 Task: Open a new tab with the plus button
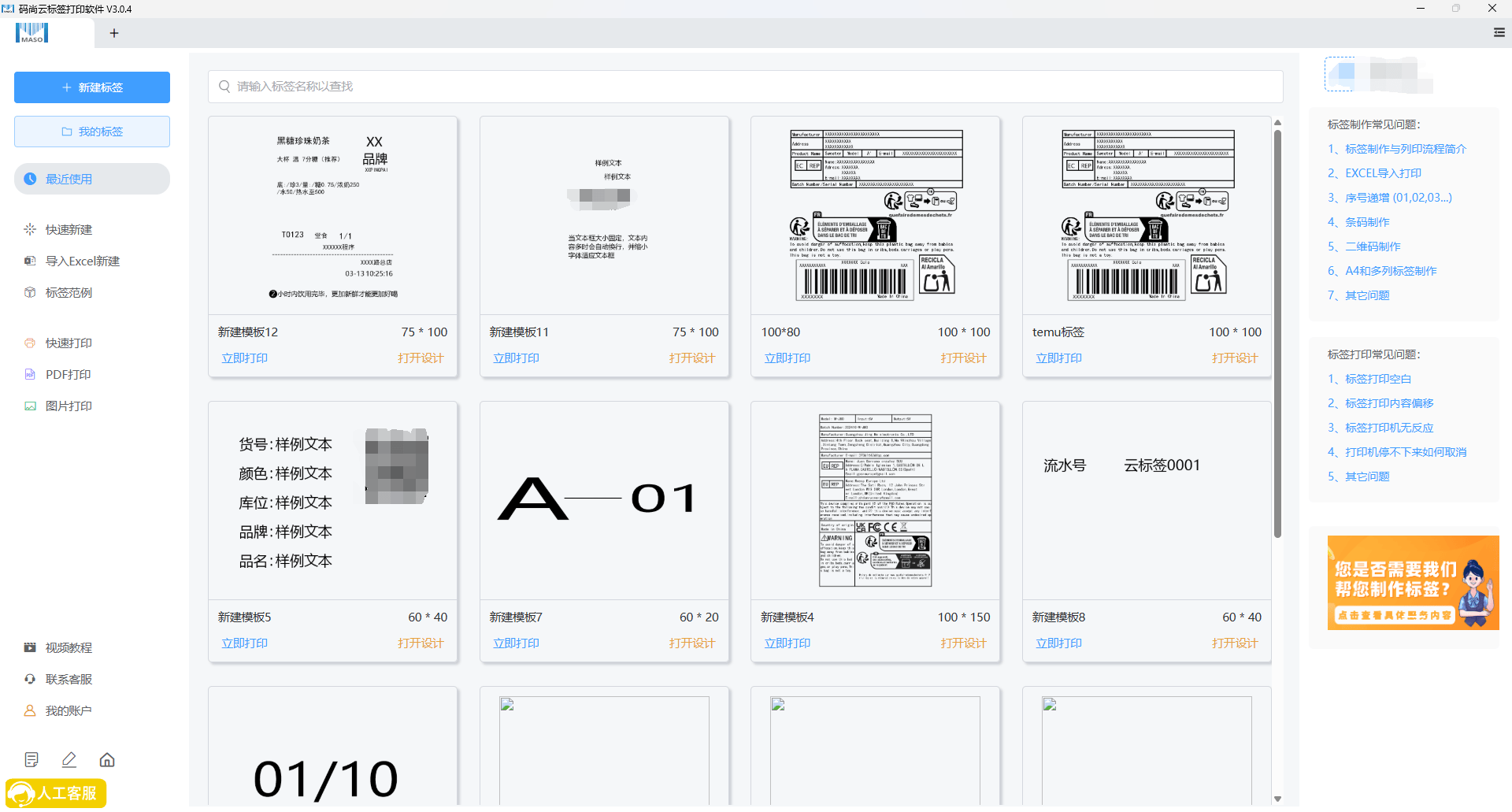click(x=114, y=33)
